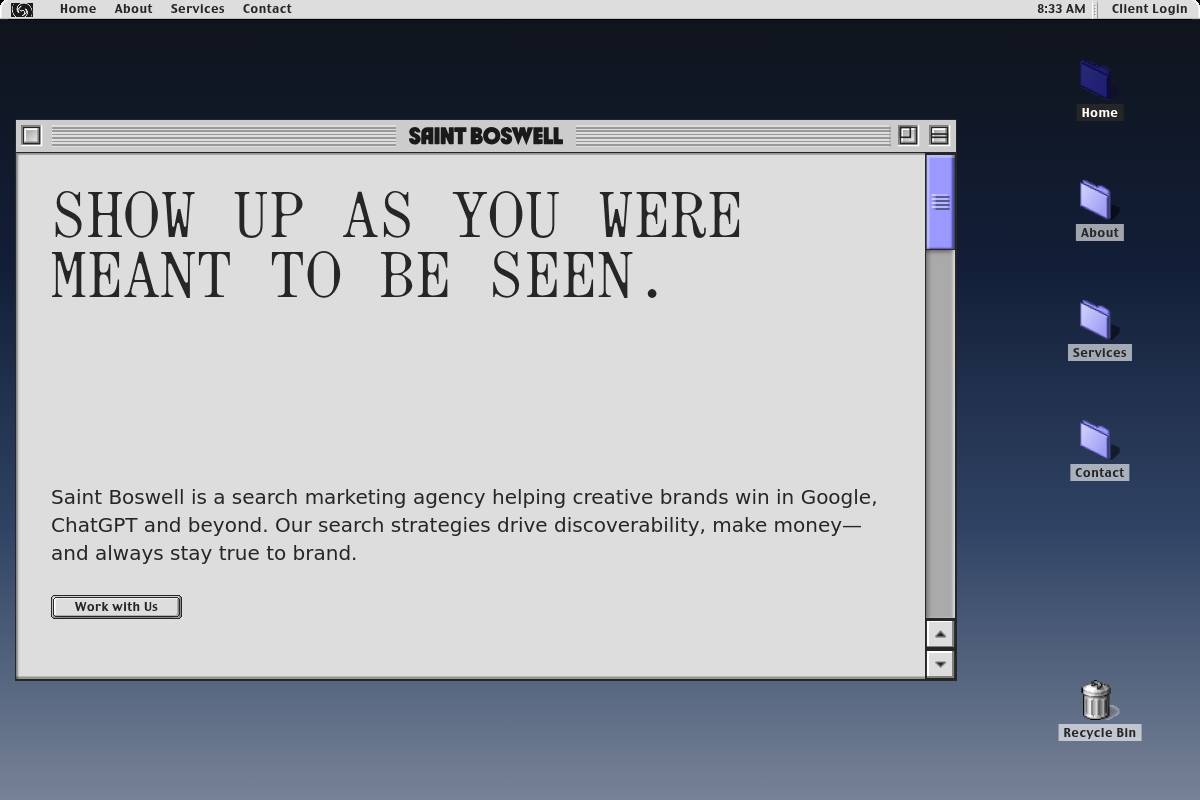Click the Work with Us button
The height and width of the screenshot is (800, 1200).
coord(116,607)
